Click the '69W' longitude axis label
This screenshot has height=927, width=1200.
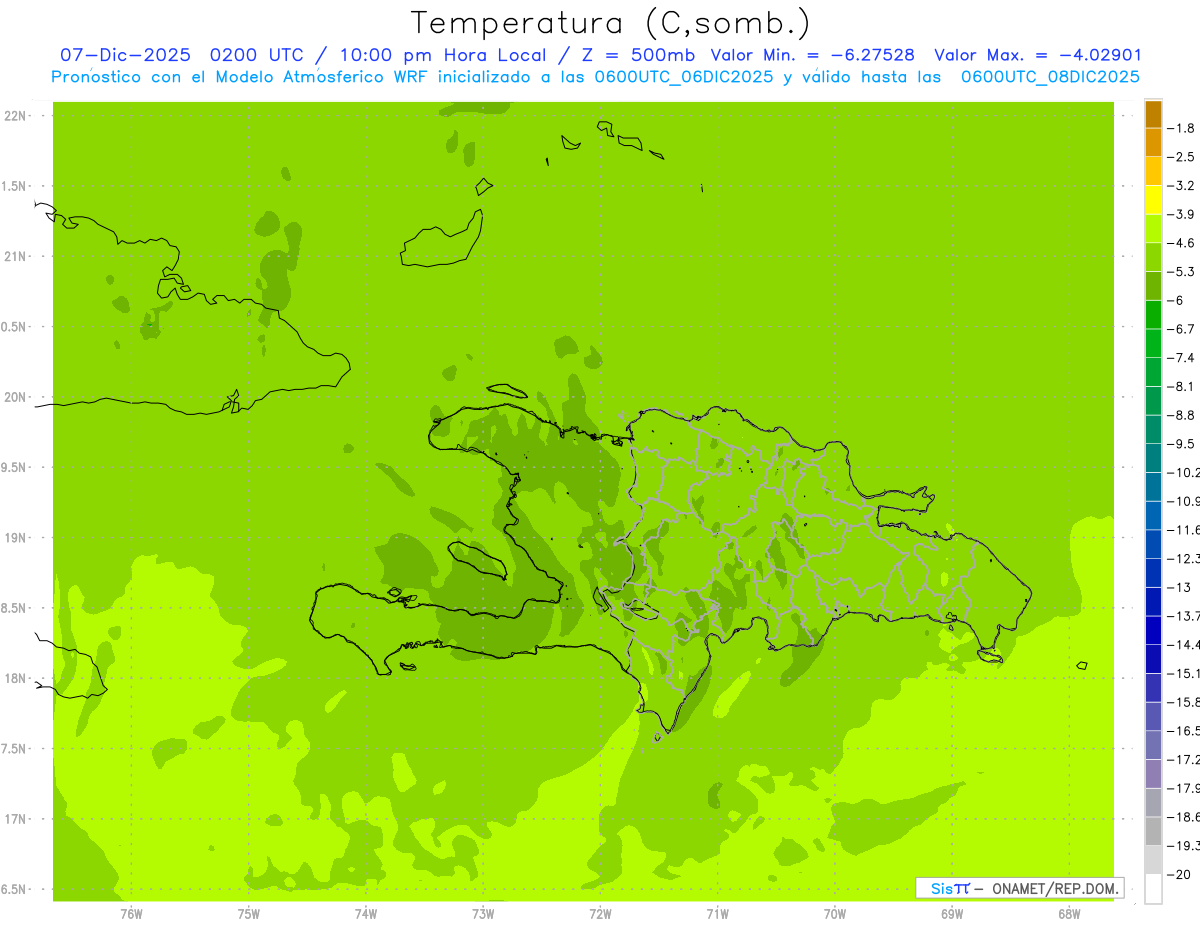(x=952, y=913)
